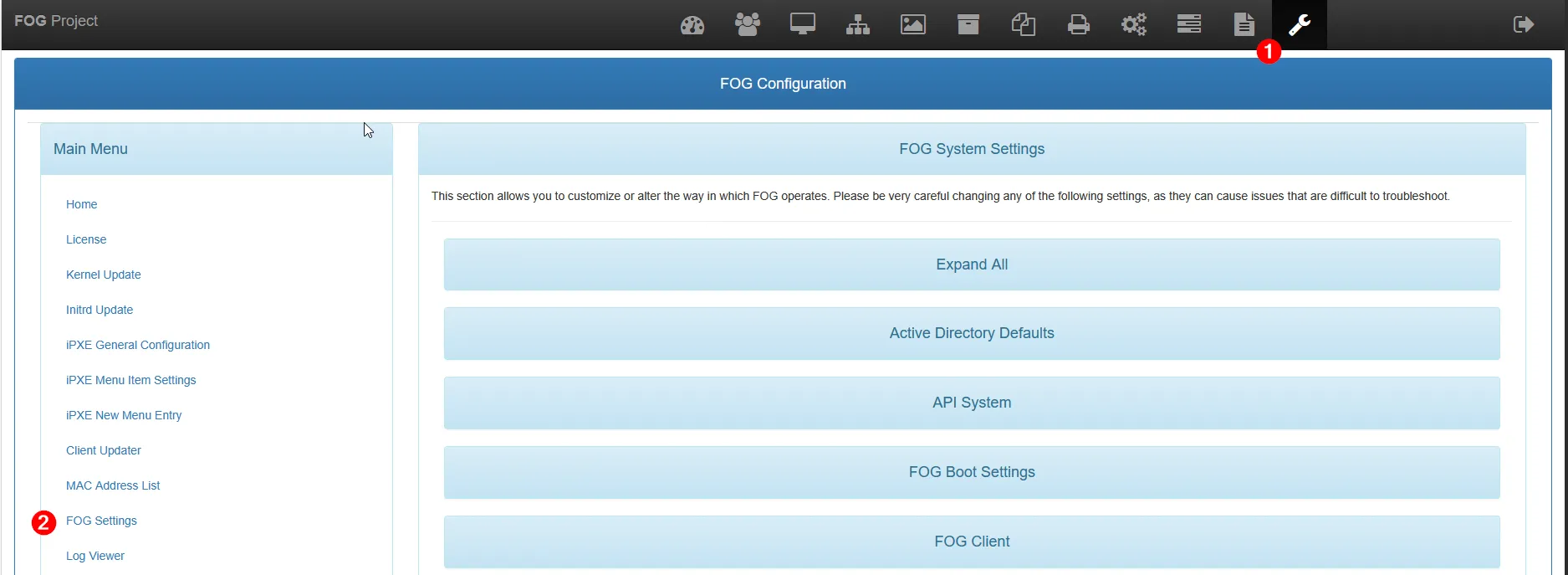Click the Expand All button
This screenshot has height=575, width=1568.
971,264
